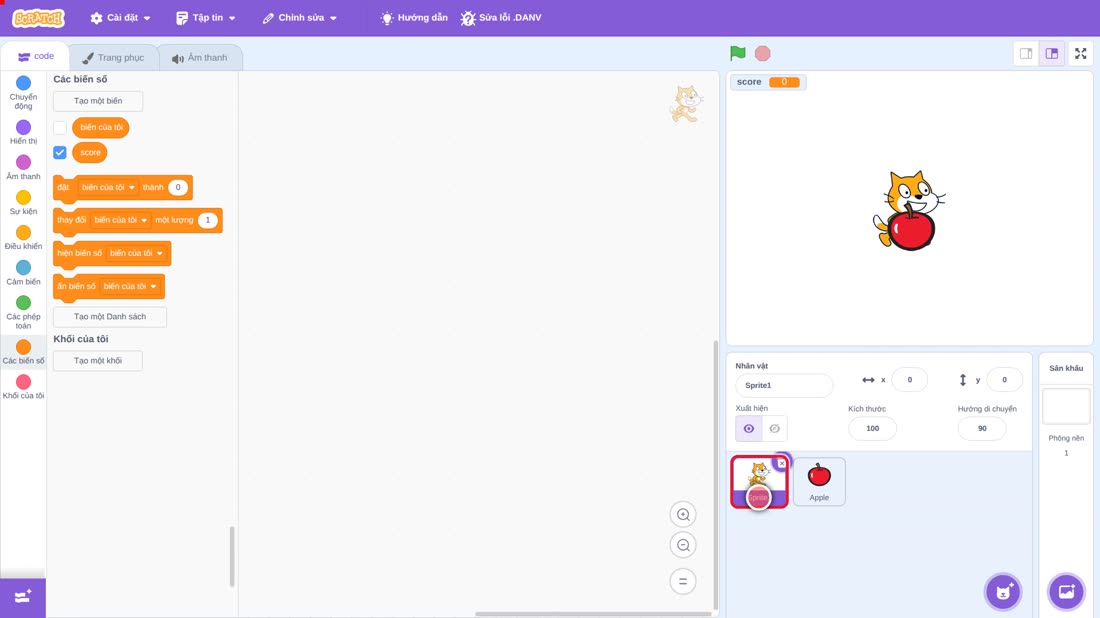Open the Tập tin menu
This screenshot has width=1100, height=618.
[x=206, y=18]
